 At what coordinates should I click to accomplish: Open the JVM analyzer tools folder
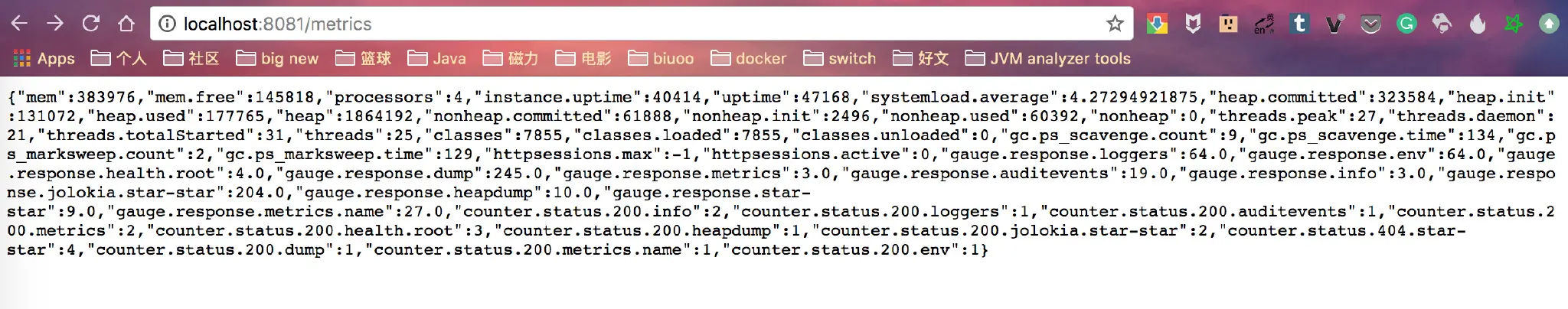(x=1047, y=58)
